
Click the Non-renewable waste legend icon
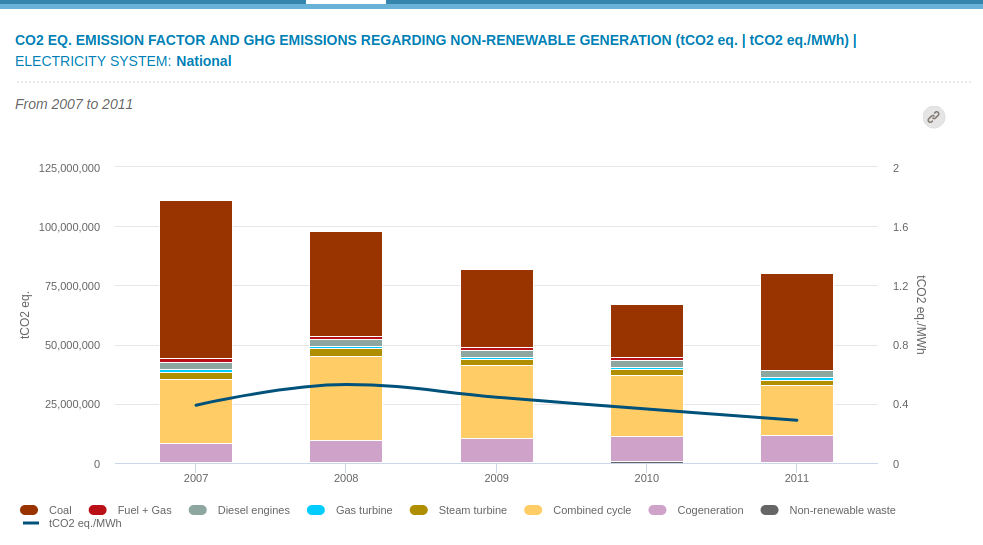769,510
